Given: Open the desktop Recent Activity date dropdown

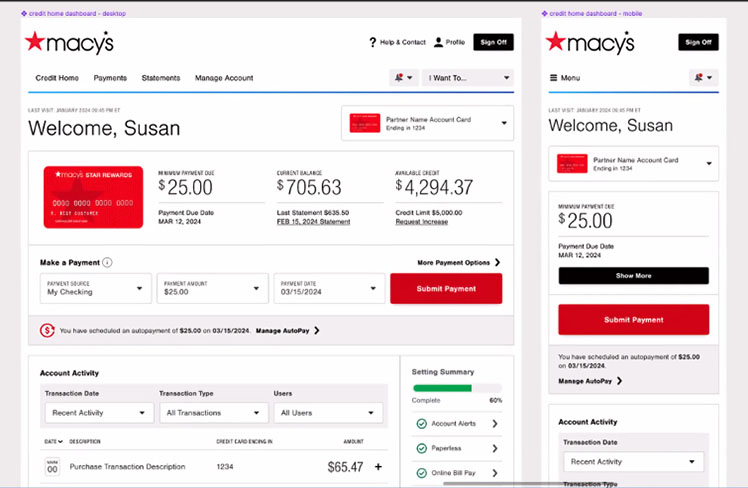Looking at the screenshot, I should pyautogui.click(x=98, y=412).
